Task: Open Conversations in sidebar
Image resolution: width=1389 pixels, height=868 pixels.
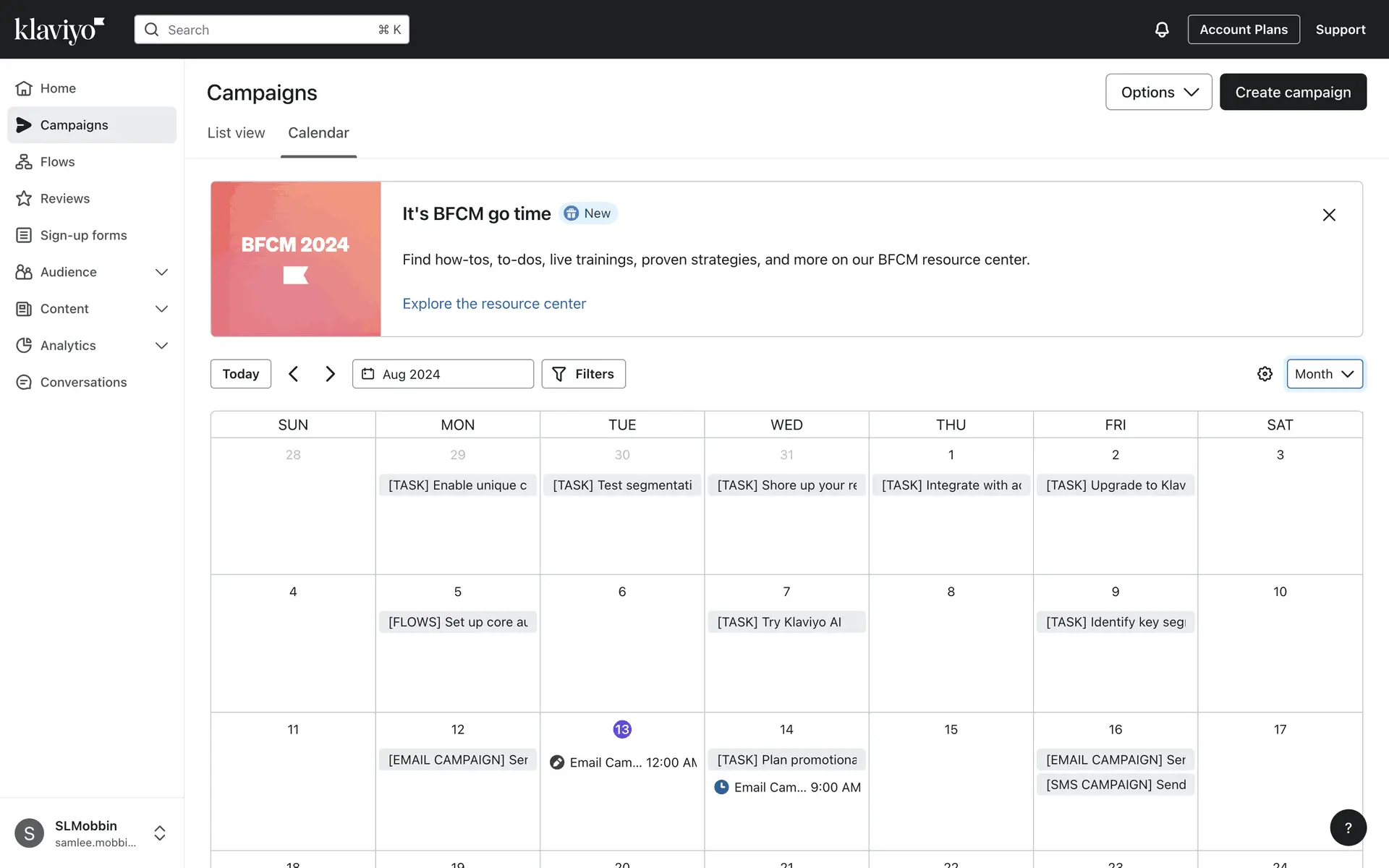Action: click(x=83, y=383)
